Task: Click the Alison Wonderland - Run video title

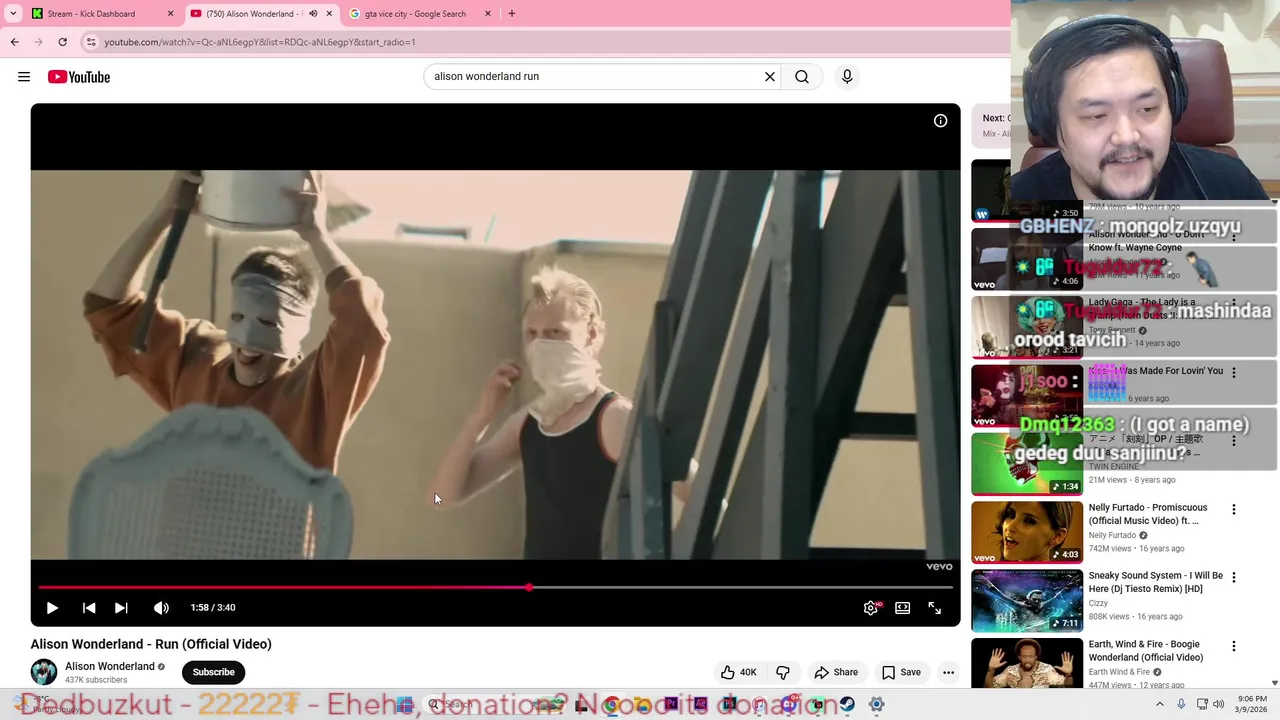Action: coord(151,644)
